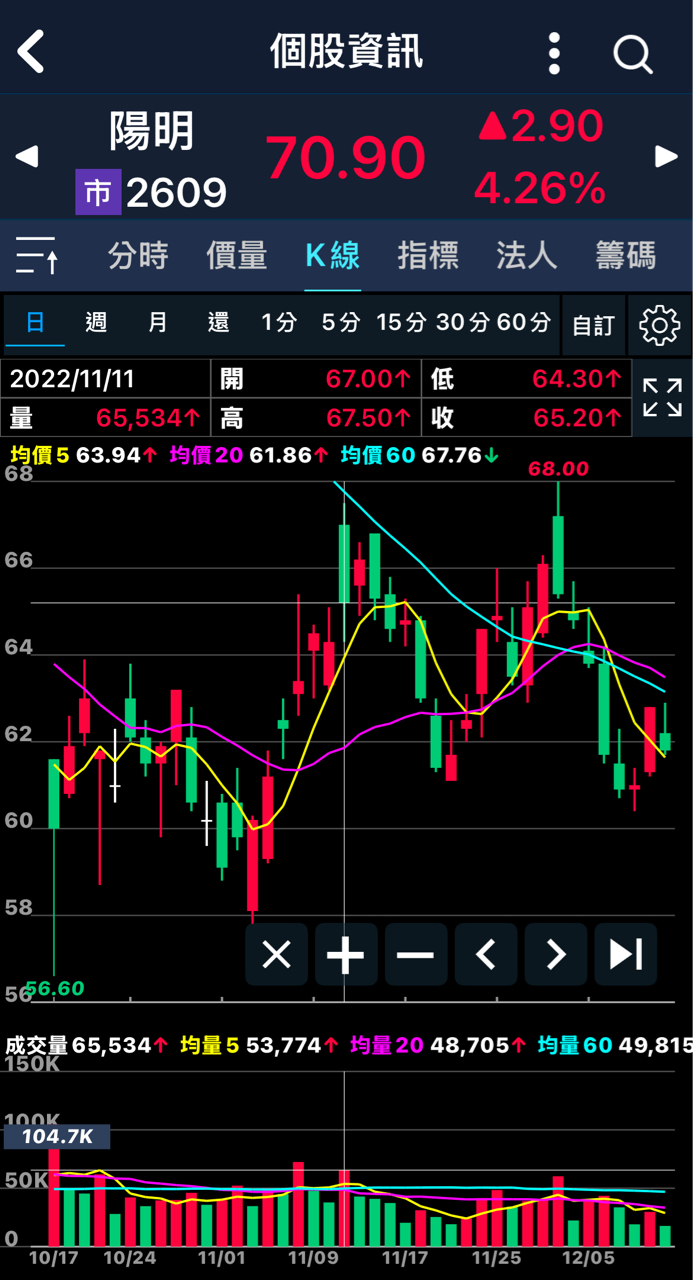The height and width of the screenshot is (1280, 693).
Task: Tap the page title 個股資訊
Action: coord(347,52)
